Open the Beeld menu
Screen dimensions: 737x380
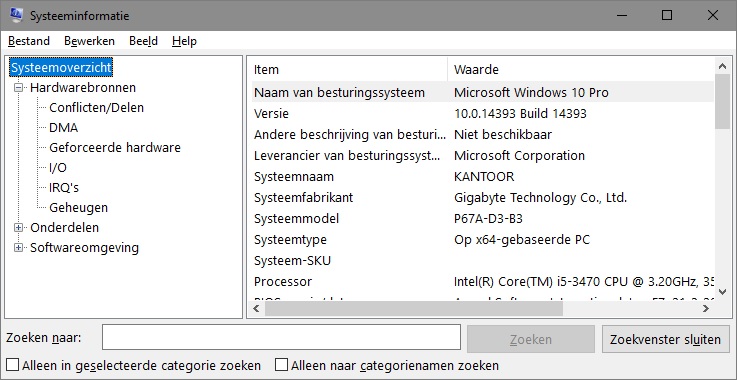click(143, 41)
